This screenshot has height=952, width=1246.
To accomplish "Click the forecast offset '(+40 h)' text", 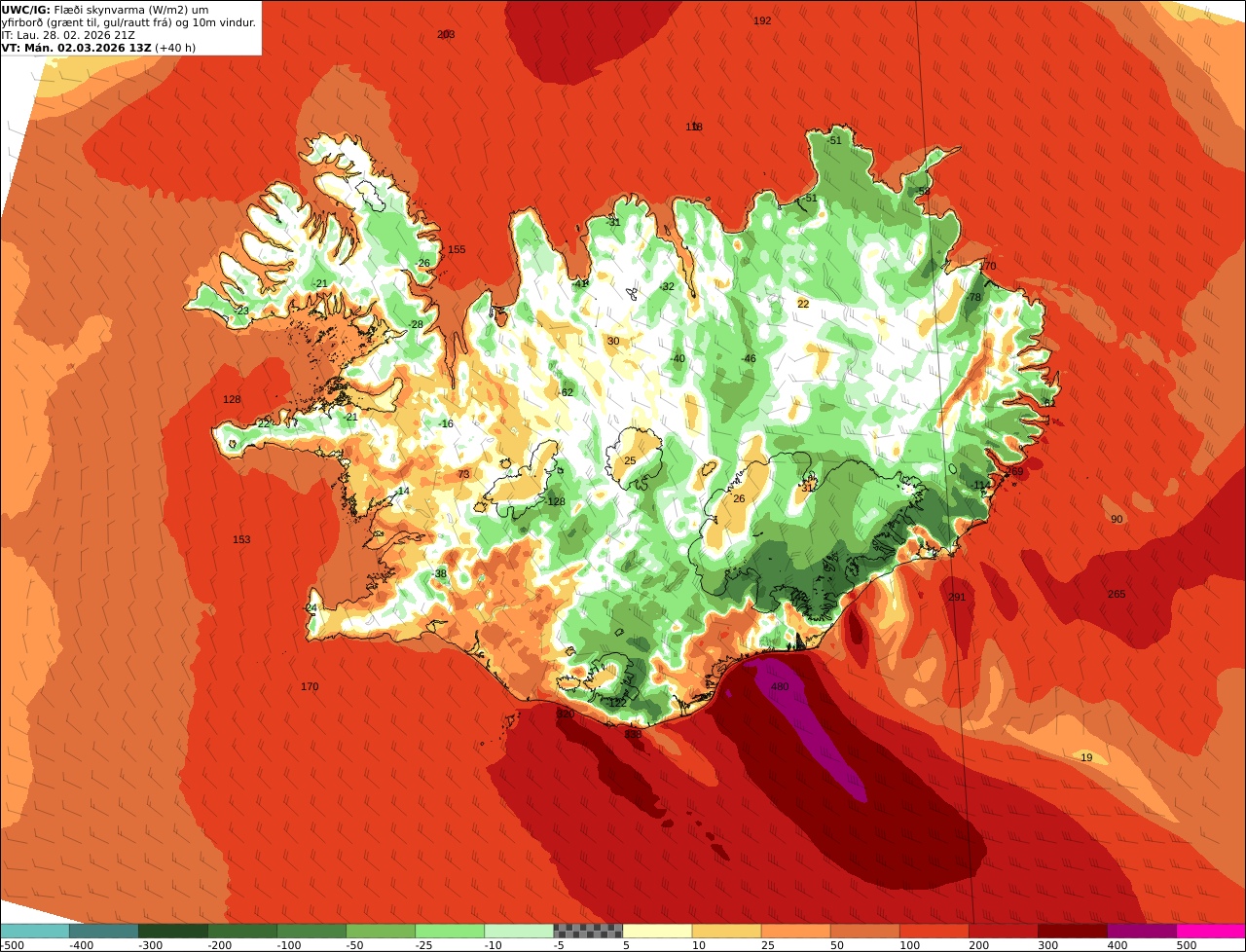I will [x=175, y=48].
